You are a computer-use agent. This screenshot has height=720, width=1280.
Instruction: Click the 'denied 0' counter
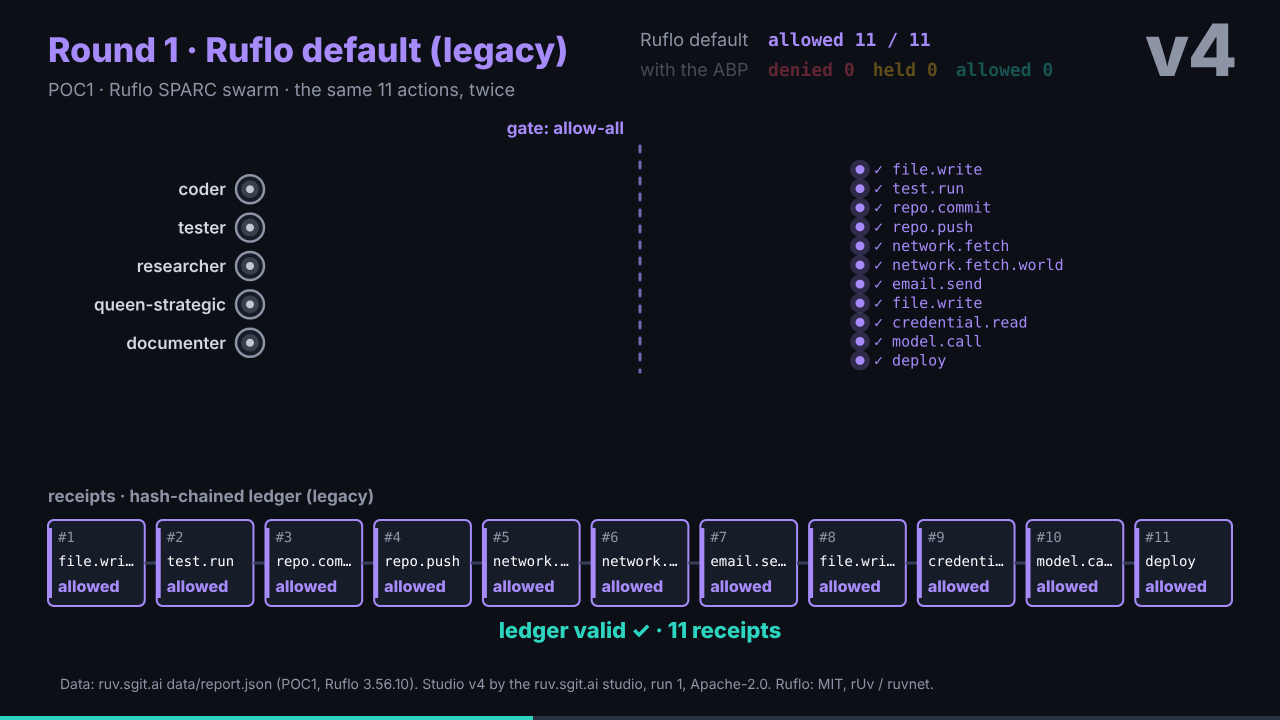click(811, 70)
